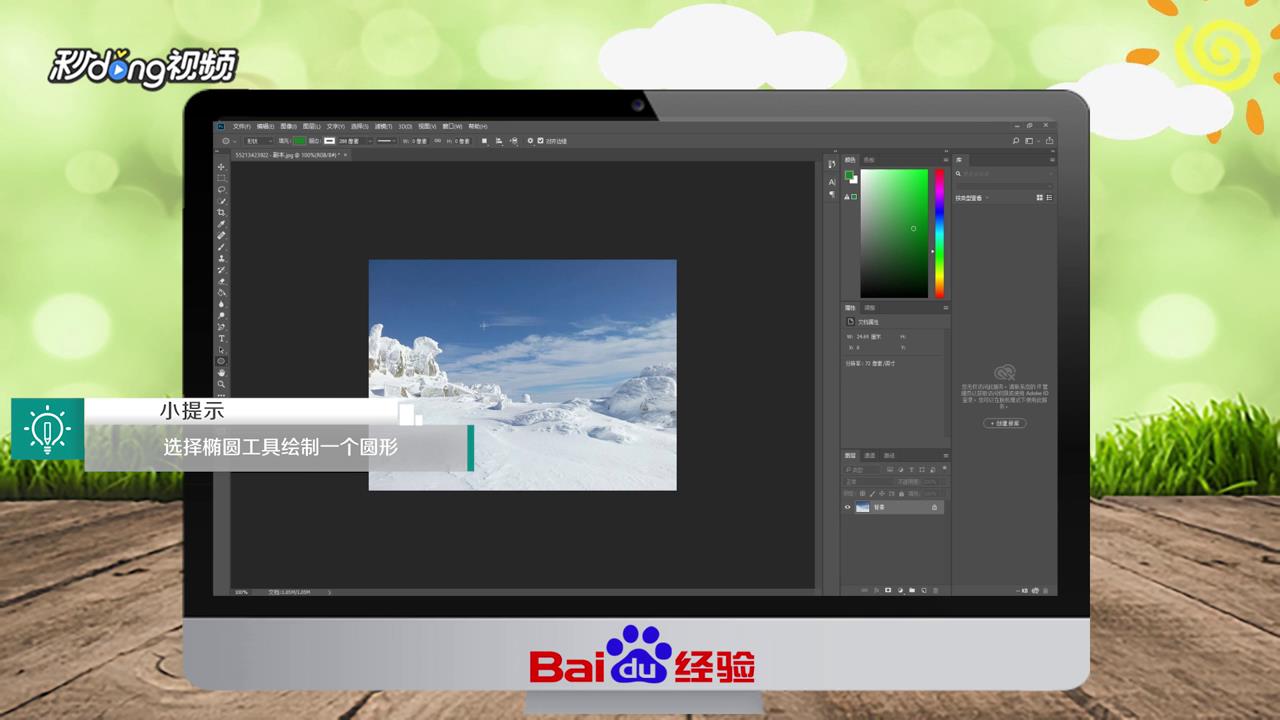Open the Properties panel flyout menu
This screenshot has height=720, width=1280.
tap(945, 308)
